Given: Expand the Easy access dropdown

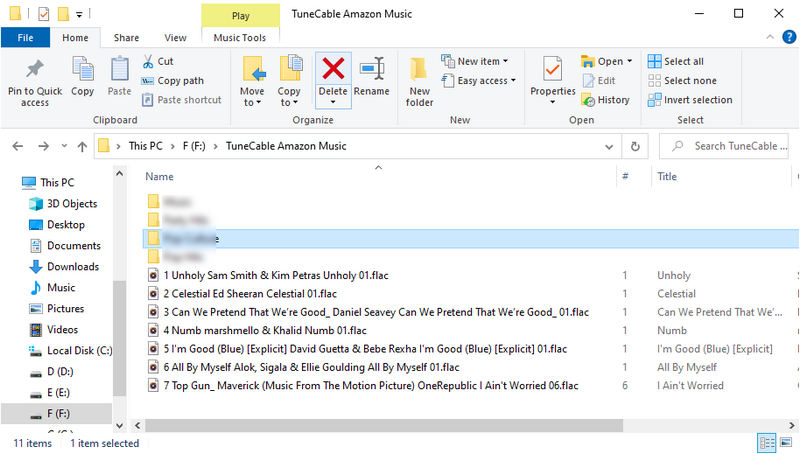Looking at the screenshot, I should click(x=513, y=81).
